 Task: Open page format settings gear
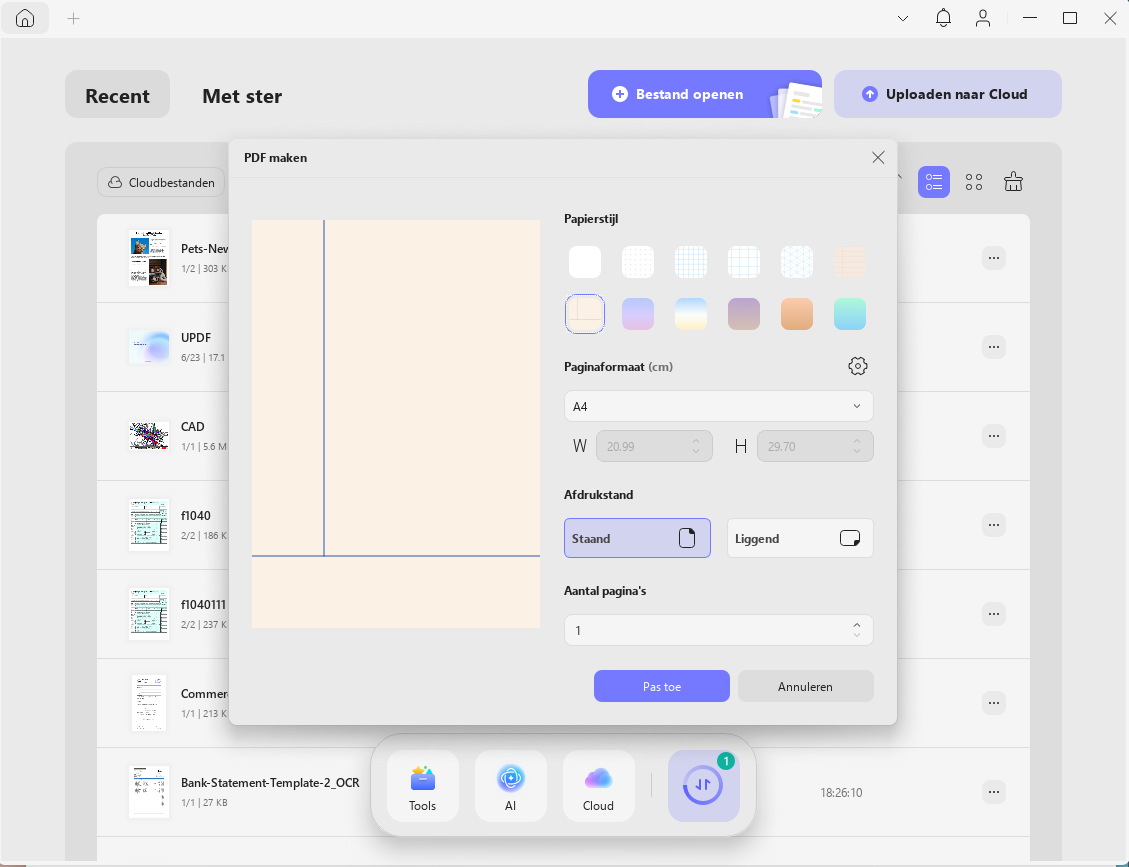click(x=858, y=367)
